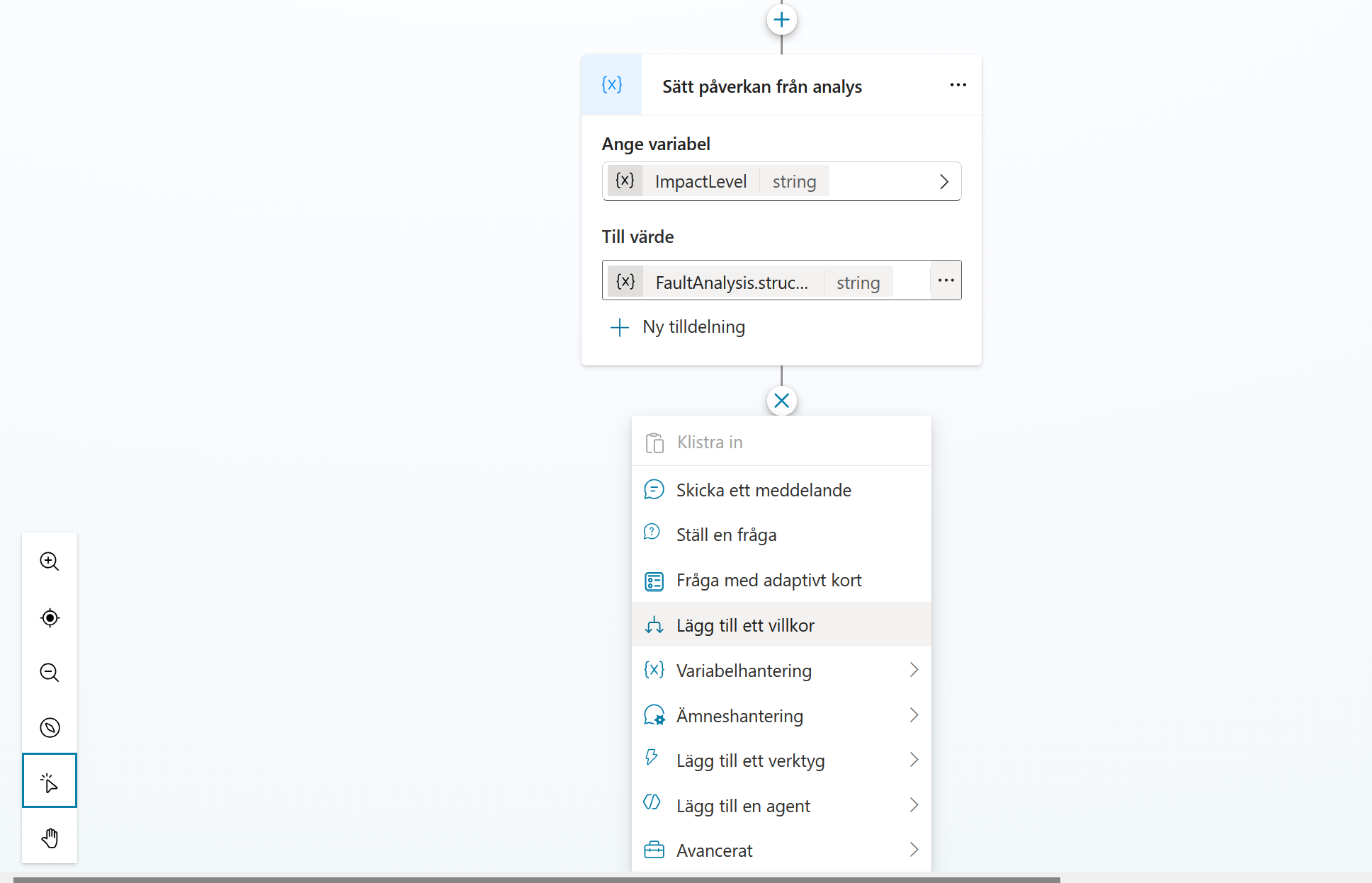Click the horizontal scrollbar at the bottom

pos(536,879)
